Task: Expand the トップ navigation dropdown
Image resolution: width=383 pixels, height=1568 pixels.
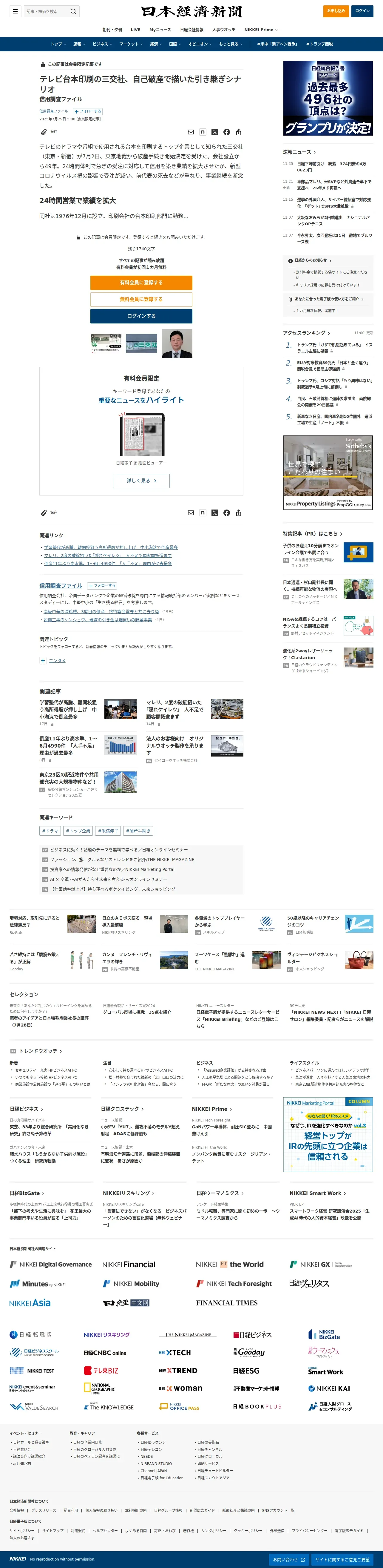Action: (x=58, y=44)
